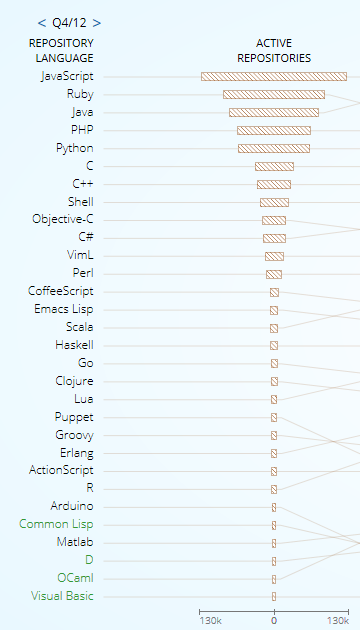
Task: Select the JavaScript language label
Action: point(67,76)
